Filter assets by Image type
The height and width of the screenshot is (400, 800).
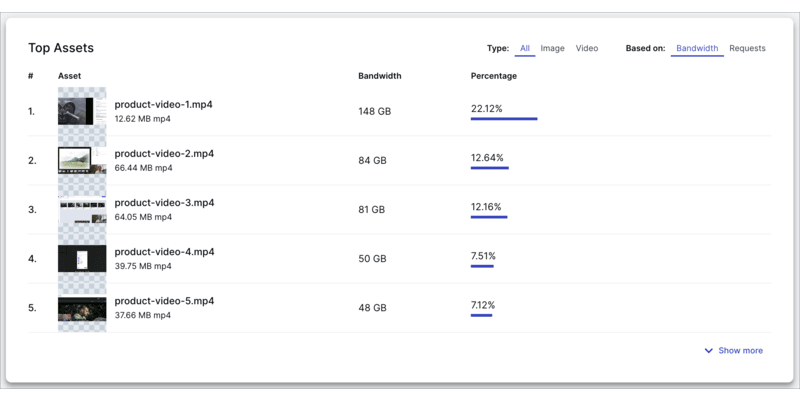(553, 48)
